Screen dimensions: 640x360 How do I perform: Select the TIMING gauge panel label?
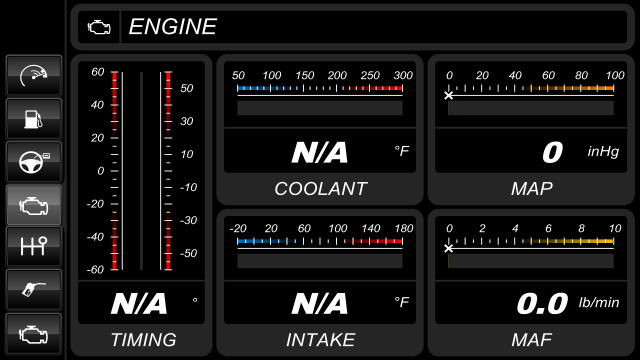point(143,340)
